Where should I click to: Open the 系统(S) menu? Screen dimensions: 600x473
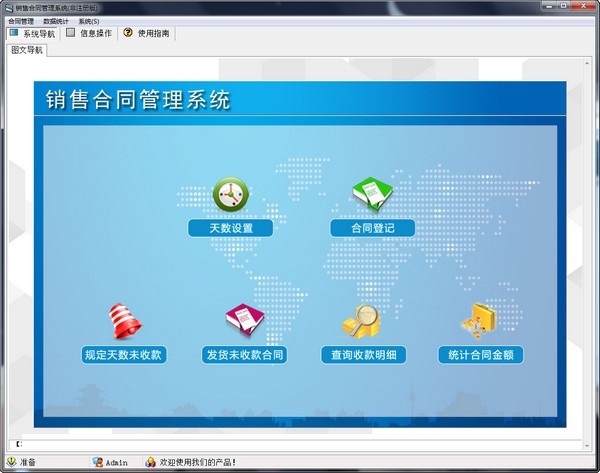pyautogui.click(x=89, y=21)
